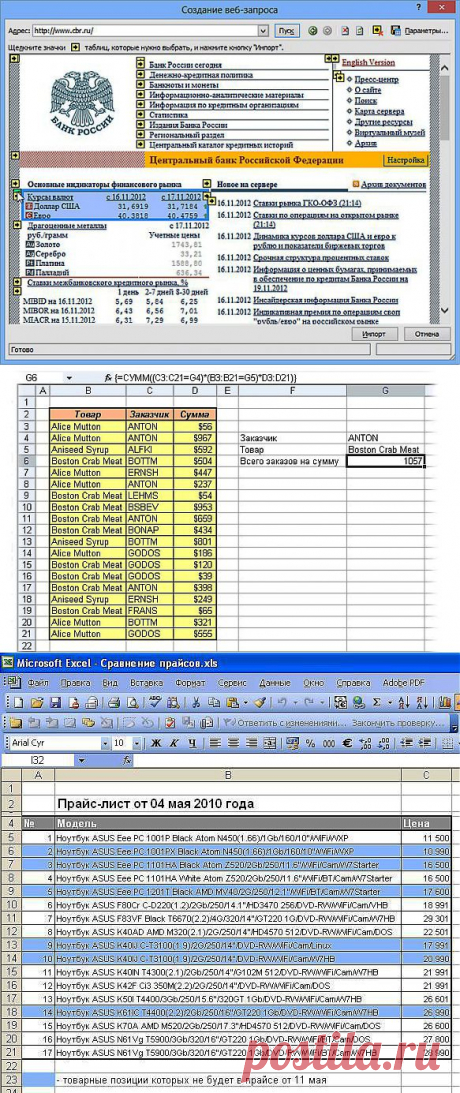Click the AutoSum sigma icon

pyautogui.click(x=377, y=702)
